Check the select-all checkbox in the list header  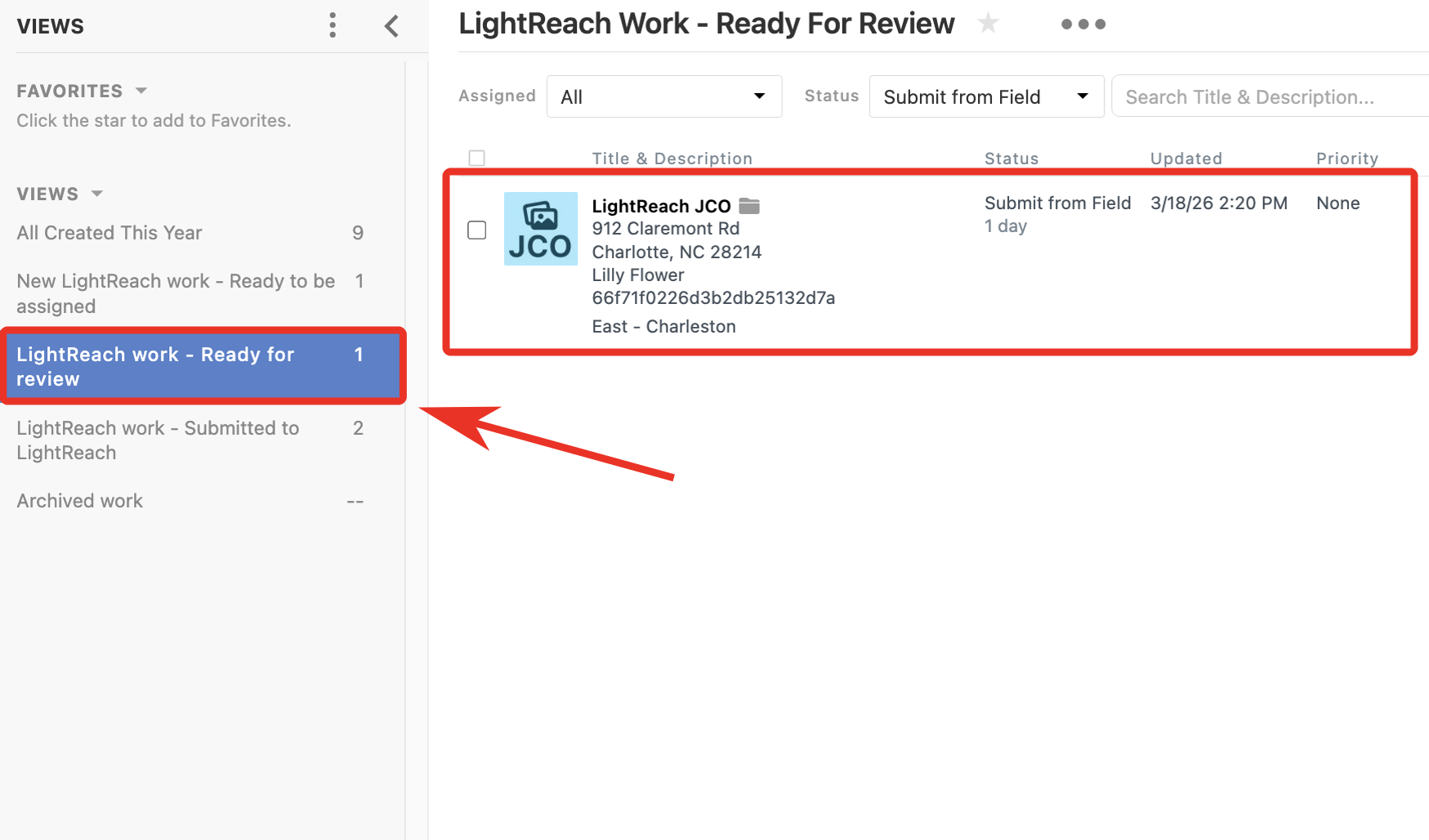[x=476, y=158]
